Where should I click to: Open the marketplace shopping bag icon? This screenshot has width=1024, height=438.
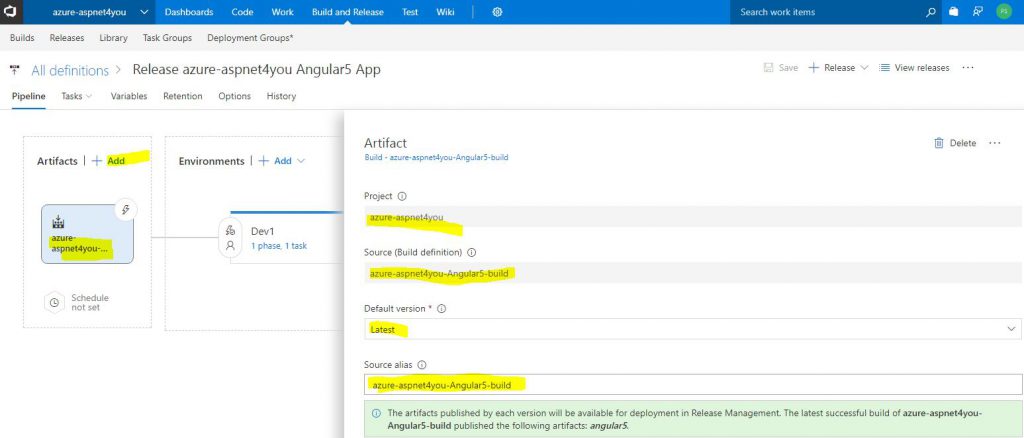pyautogui.click(x=953, y=12)
